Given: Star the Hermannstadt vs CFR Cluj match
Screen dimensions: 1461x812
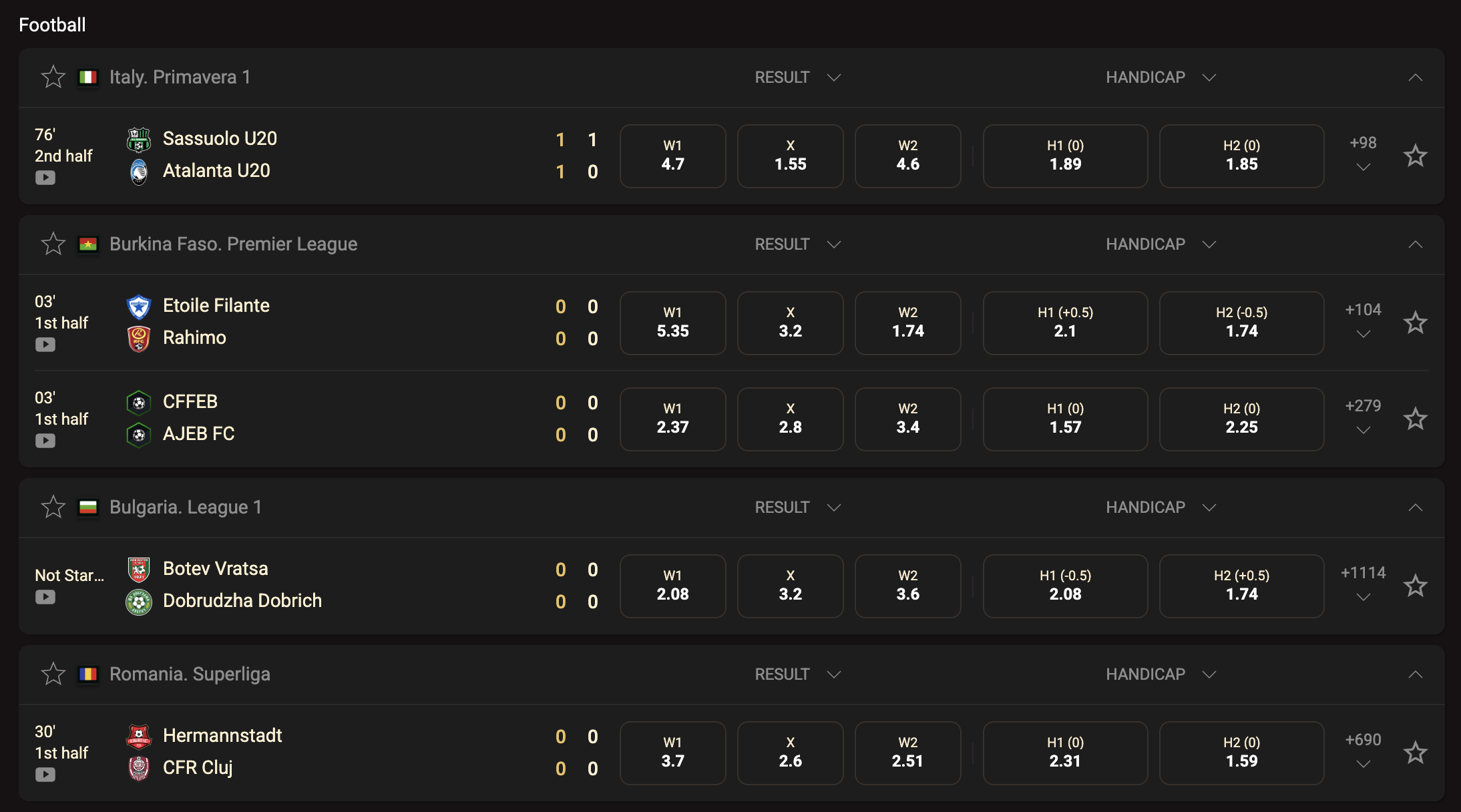Looking at the screenshot, I should [x=1415, y=753].
